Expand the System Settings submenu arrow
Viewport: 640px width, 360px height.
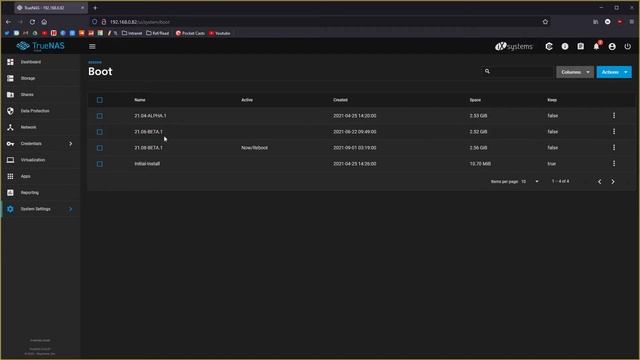point(71,209)
